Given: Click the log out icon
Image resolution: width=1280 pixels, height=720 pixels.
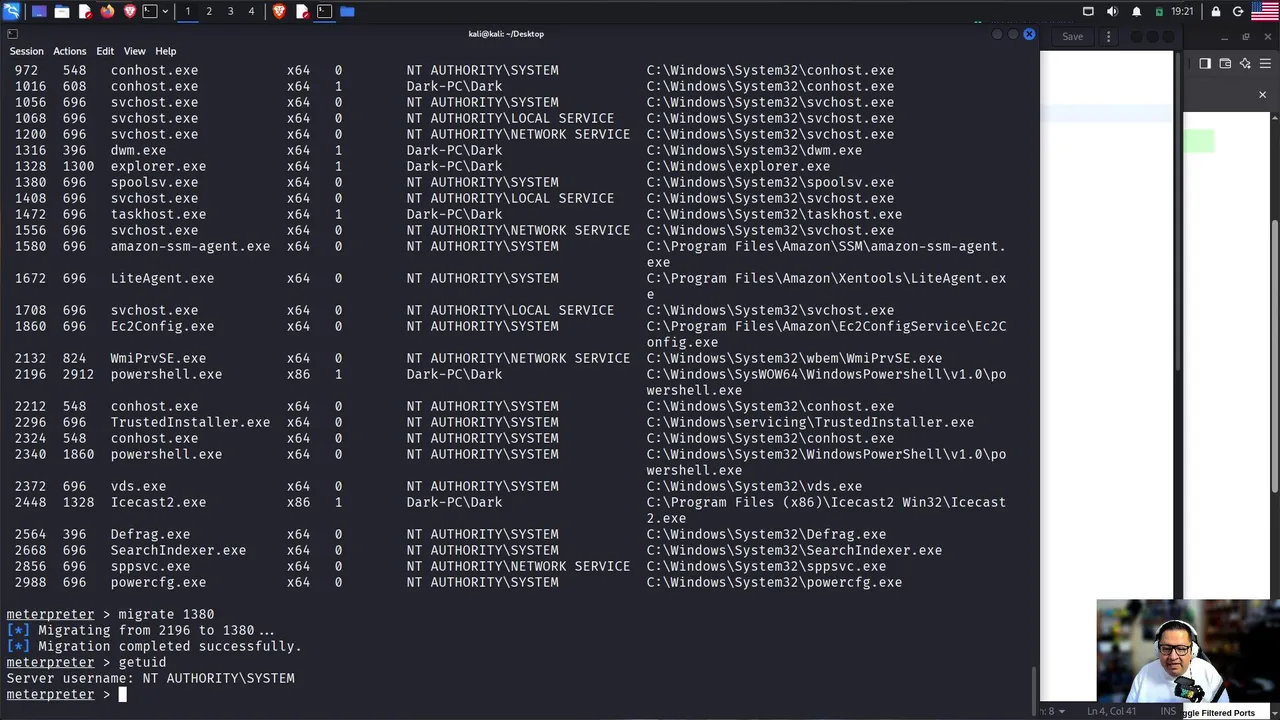Looking at the screenshot, I should pyautogui.click(x=1238, y=12).
